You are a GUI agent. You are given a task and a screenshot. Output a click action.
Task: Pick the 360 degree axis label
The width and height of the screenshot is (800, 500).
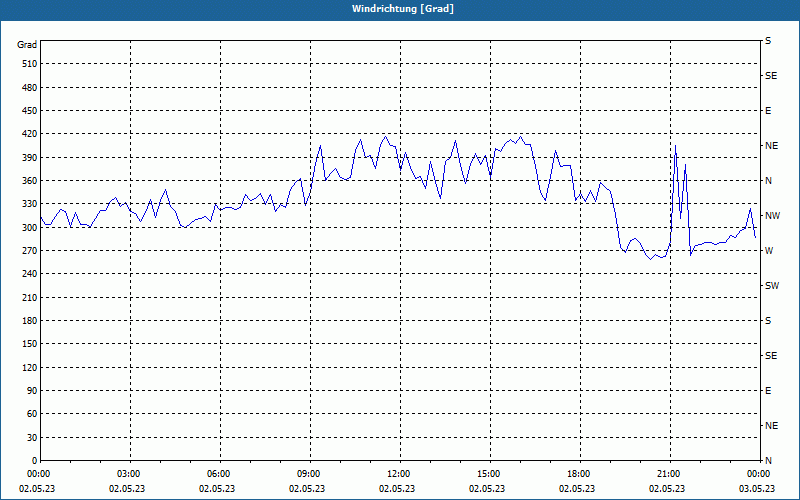pos(30,181)
